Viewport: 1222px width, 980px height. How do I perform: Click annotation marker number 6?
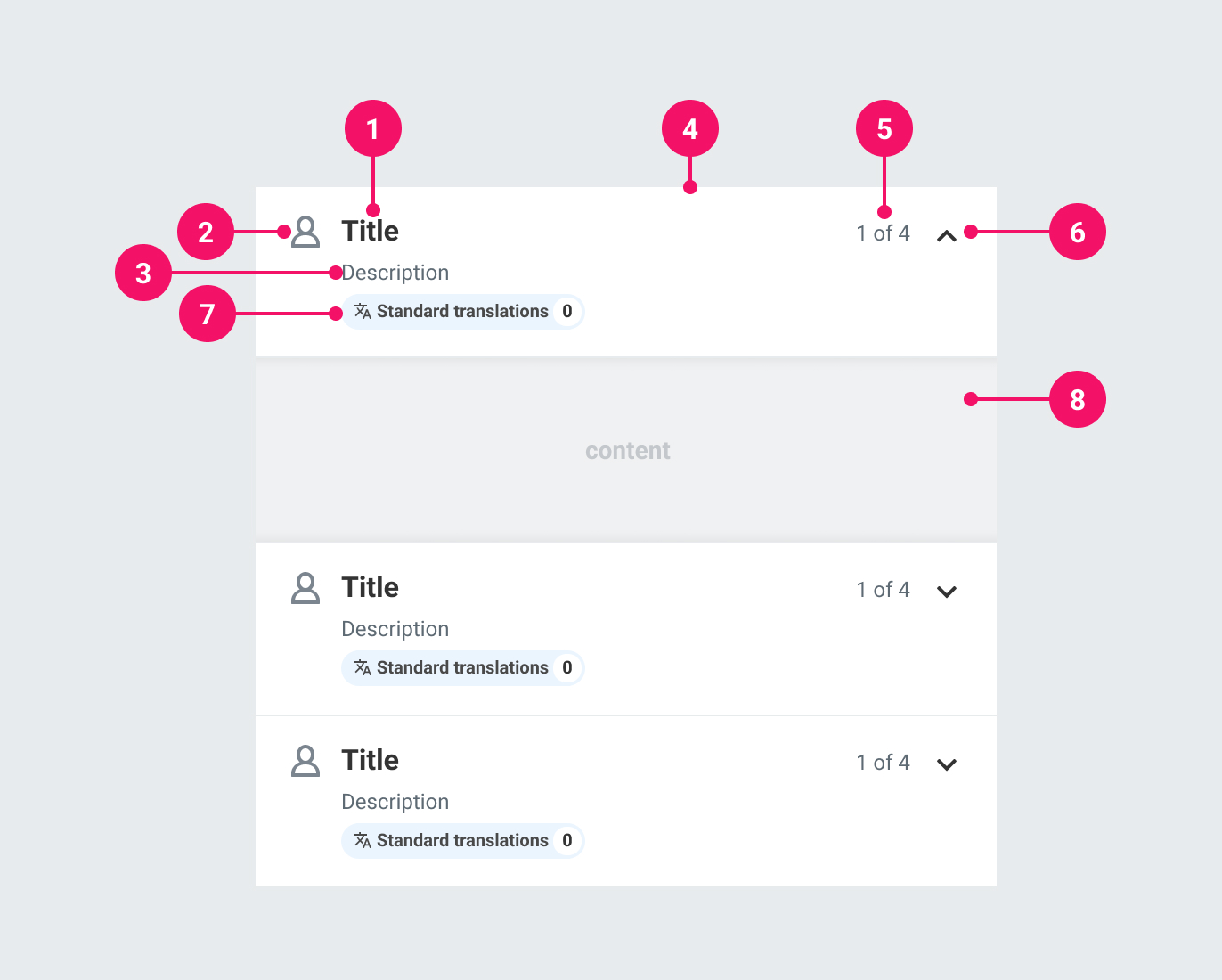point(1077,232)
